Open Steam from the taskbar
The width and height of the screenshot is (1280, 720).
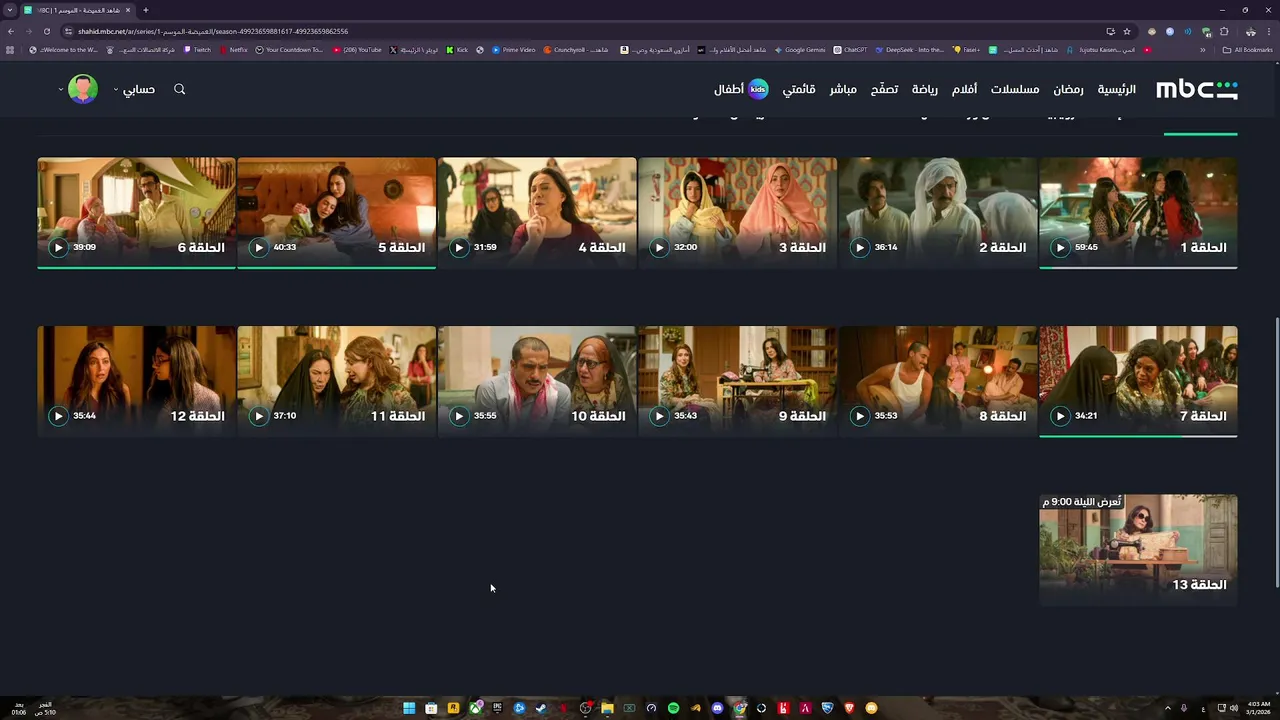(541, 708)
